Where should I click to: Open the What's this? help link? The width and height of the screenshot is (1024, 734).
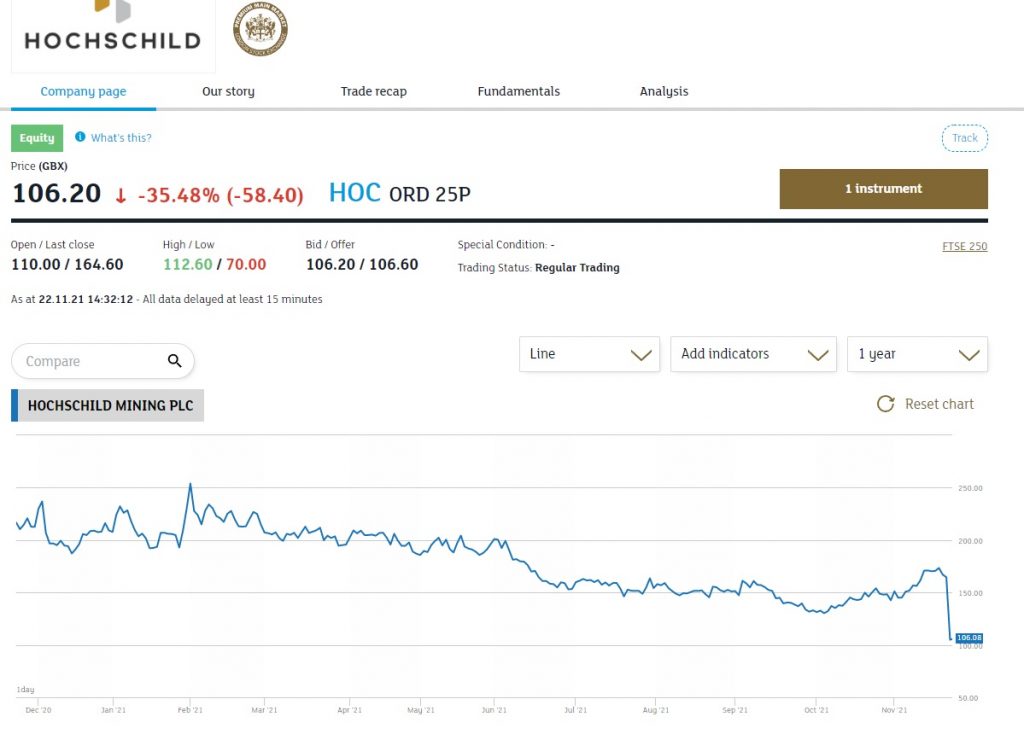pos(121,138)
